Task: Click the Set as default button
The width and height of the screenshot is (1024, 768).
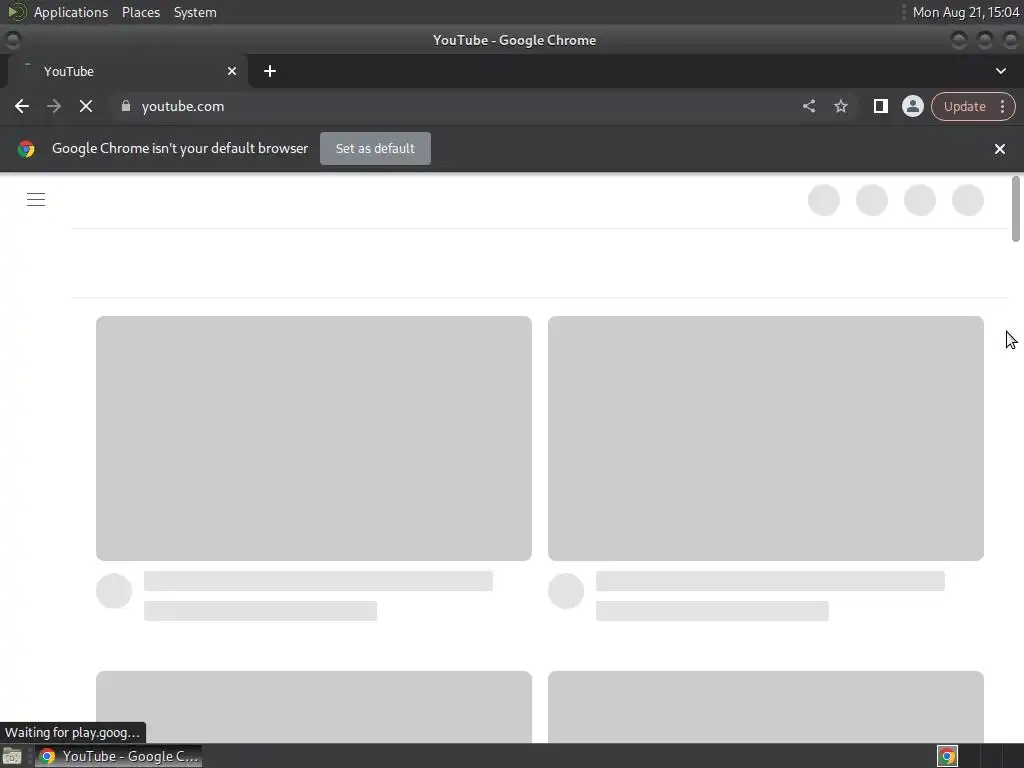Action: point(375,148)
